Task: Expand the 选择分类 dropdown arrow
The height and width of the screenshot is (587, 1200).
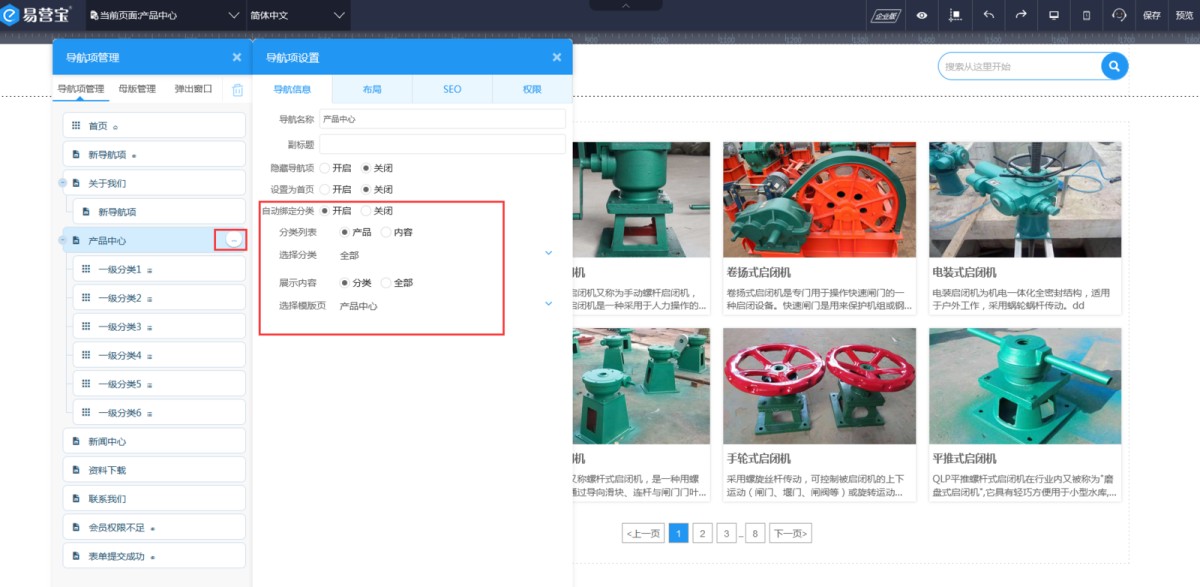Action: tap(548, 253)
